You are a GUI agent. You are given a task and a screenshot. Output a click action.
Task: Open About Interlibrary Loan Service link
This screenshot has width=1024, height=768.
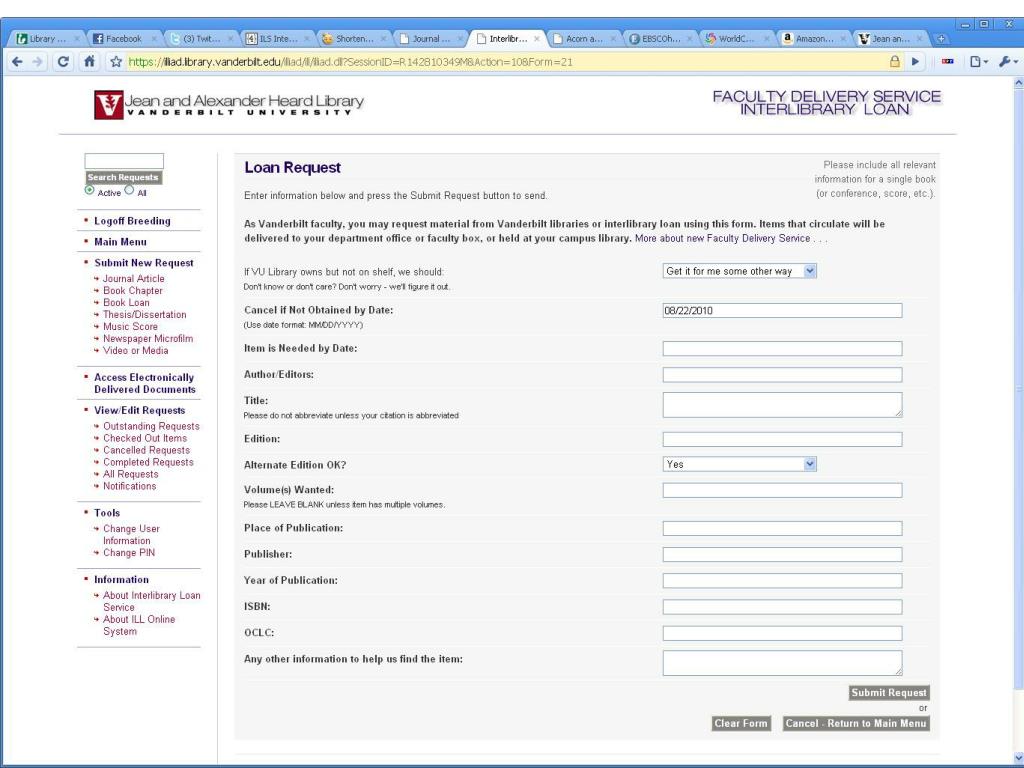tap(152, 601)
